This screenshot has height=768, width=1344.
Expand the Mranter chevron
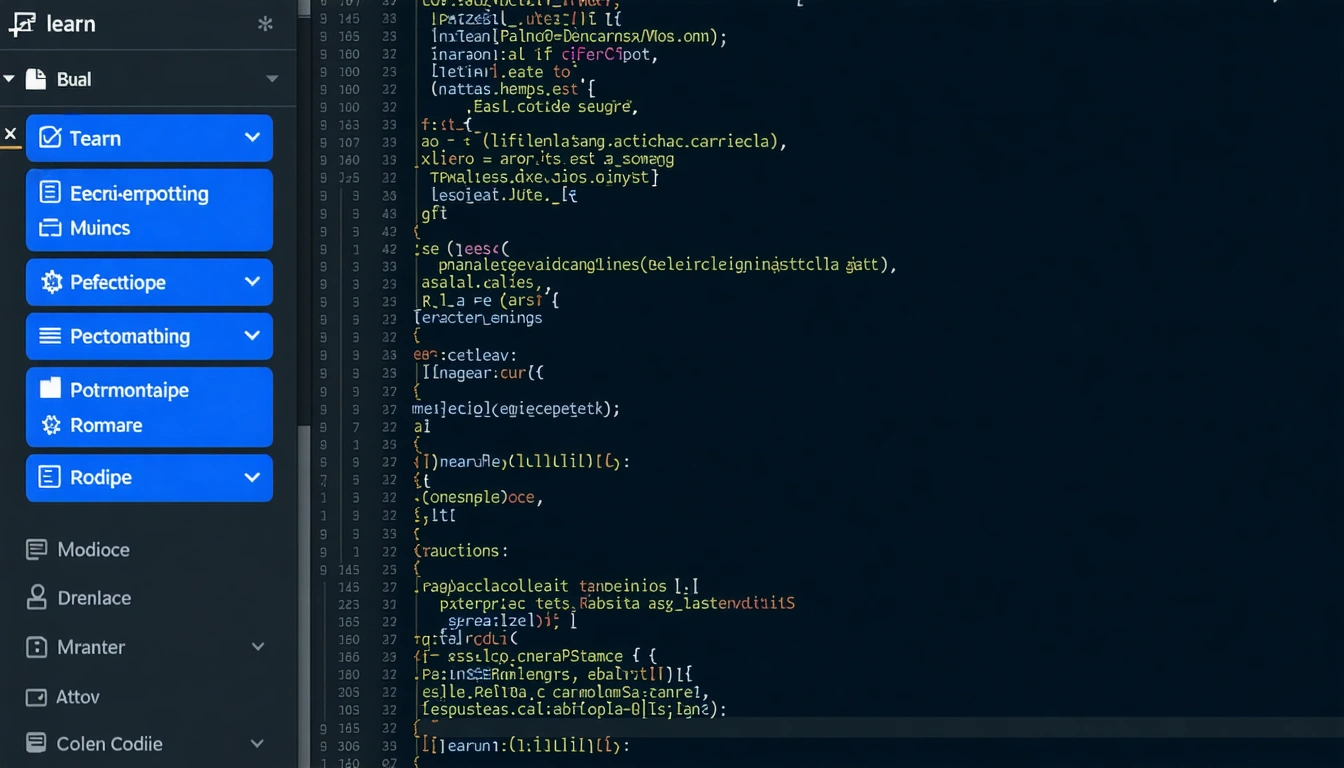[x=258, y=647]
